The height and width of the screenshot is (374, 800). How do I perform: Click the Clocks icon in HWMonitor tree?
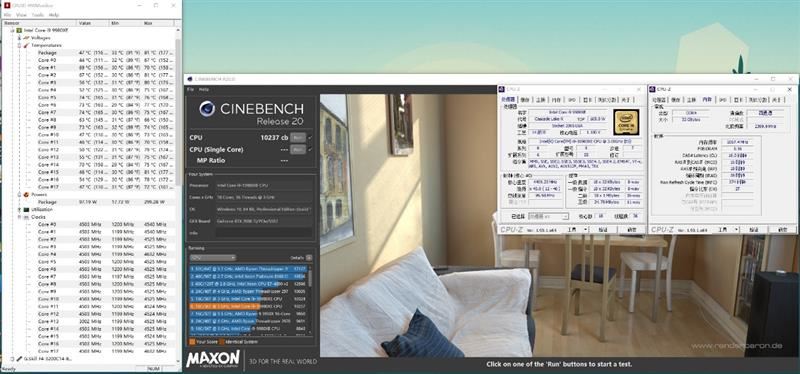tap(26, 217)
